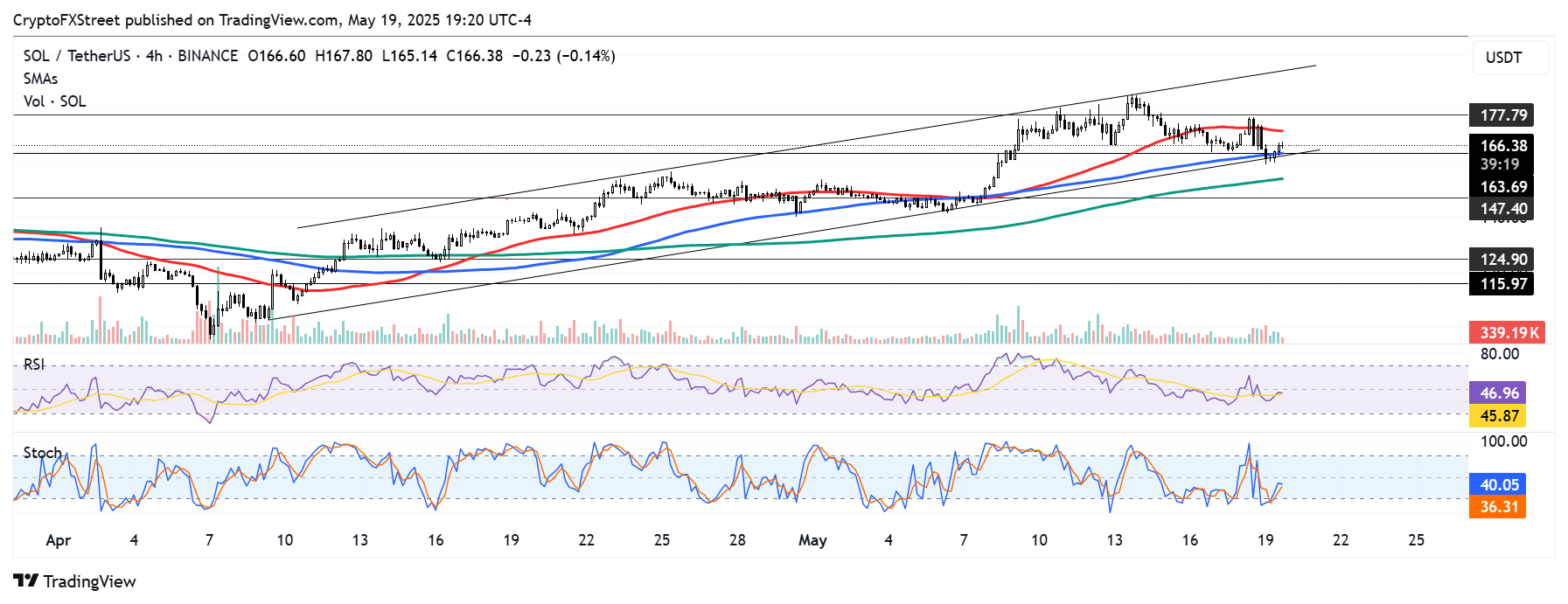Click the current price 166.38 label
1568x604 pixels.
tap(1502, 146)
